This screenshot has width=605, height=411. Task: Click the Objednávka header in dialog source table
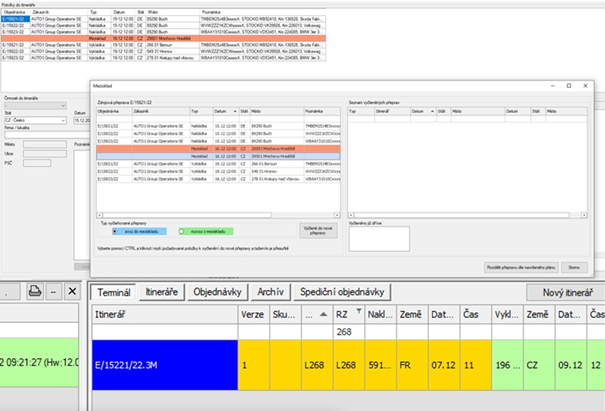coord(114,111)
